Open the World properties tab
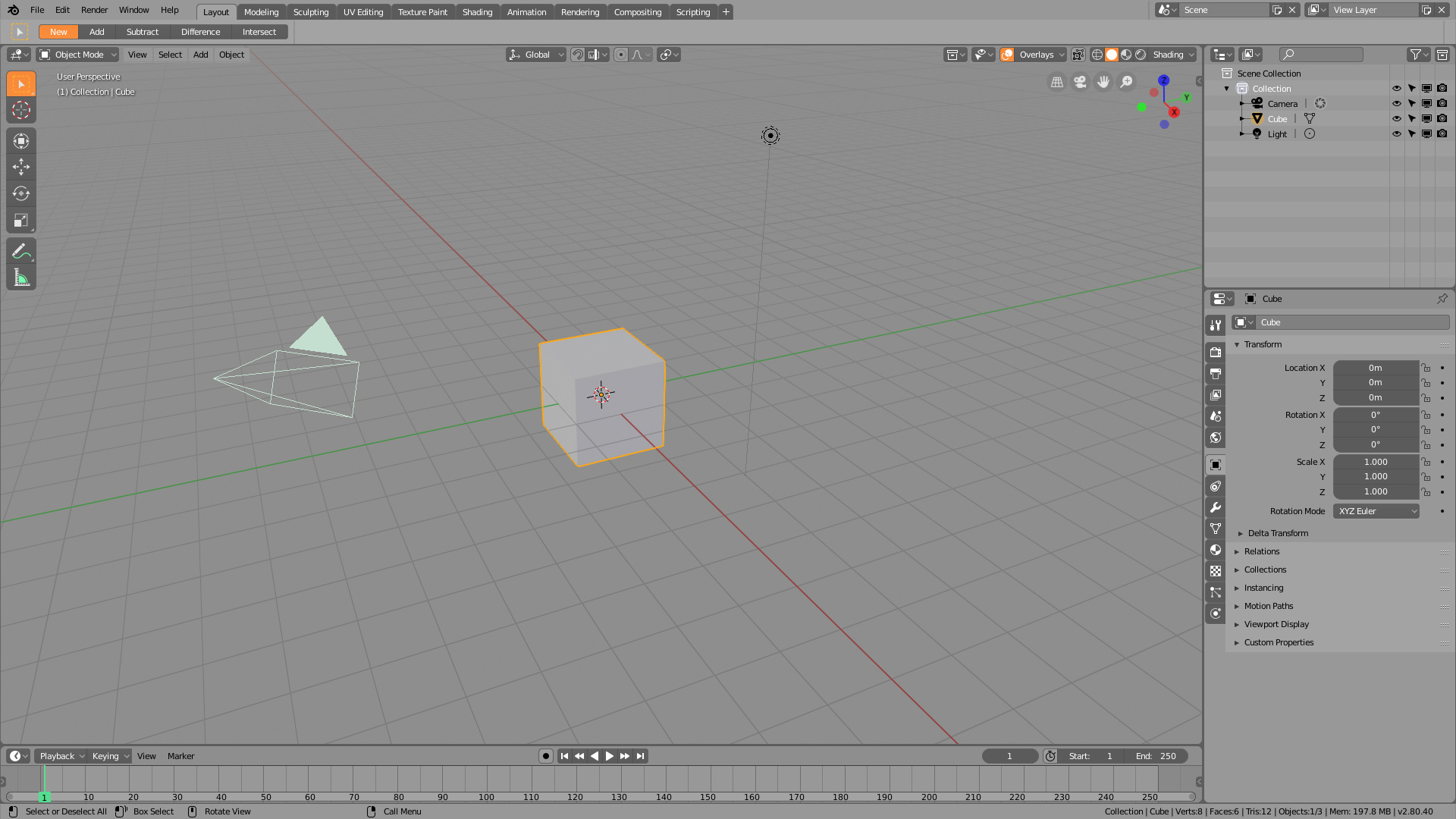This screenshot has height=819, width=1456. (x=1216, y=438)
